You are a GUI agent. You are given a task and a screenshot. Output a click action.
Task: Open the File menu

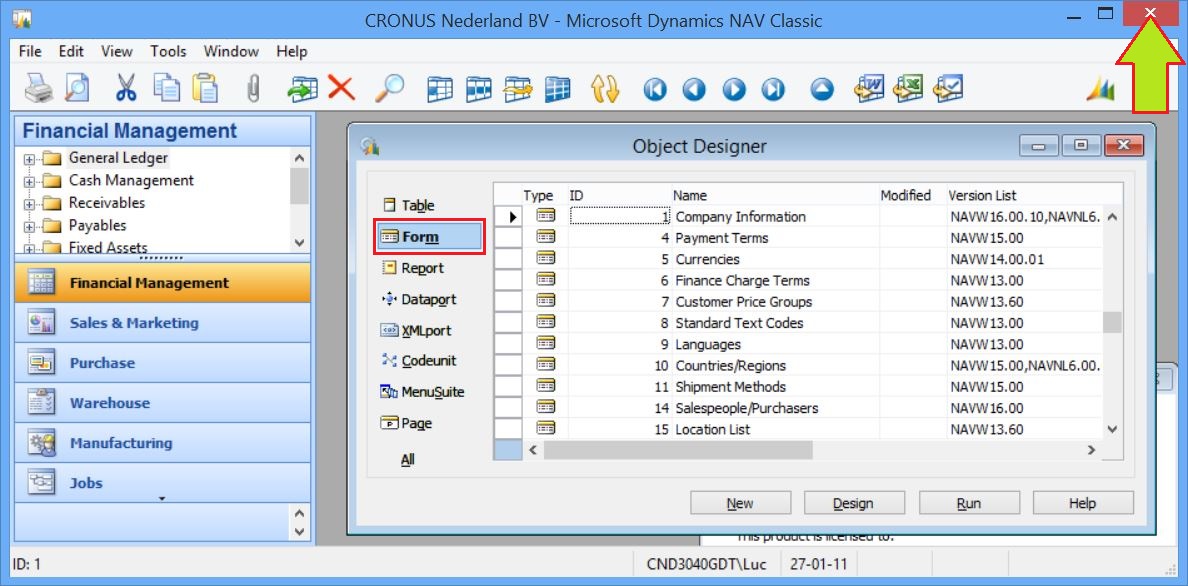[x=30, y=52]
